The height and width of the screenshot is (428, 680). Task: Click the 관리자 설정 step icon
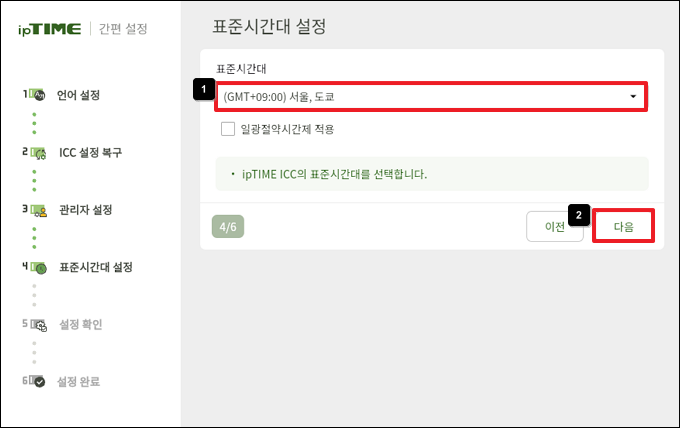tap(39, 211)
